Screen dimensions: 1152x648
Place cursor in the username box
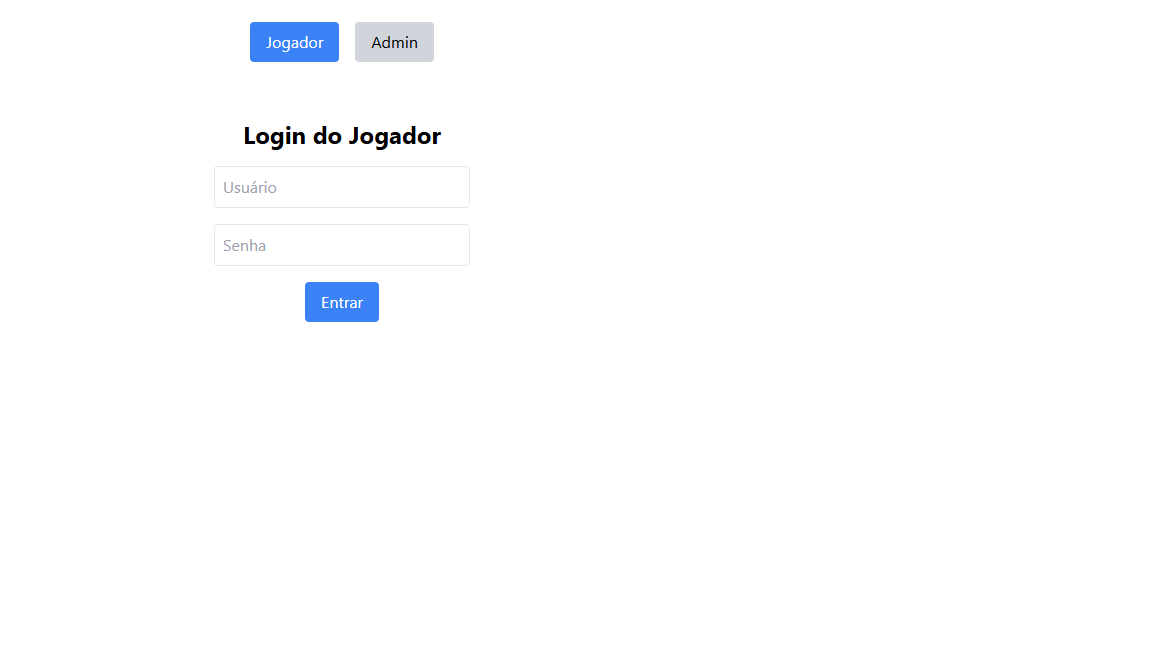click(x=342, y=187)
